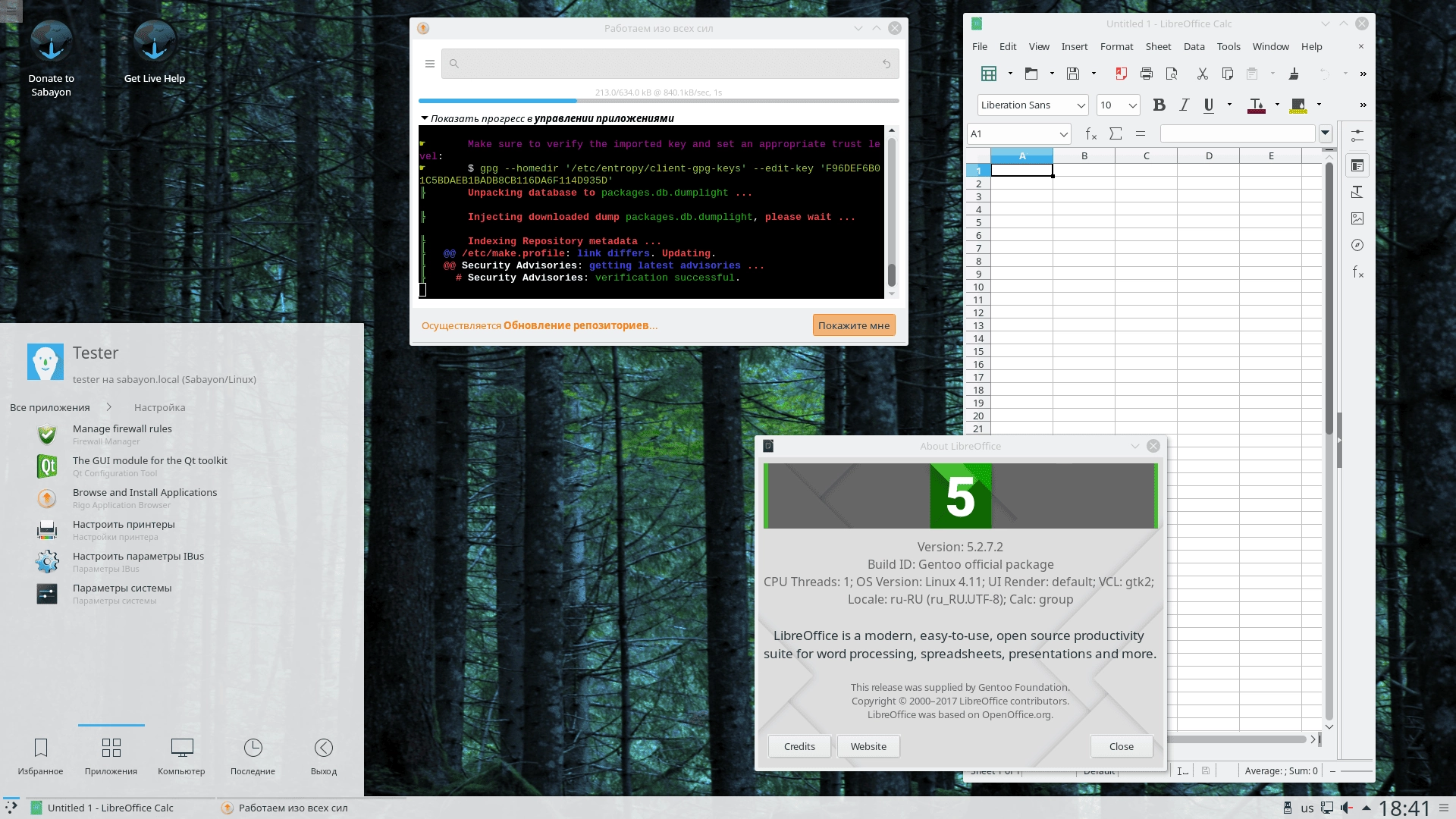This screenshot has width=1456, height=819.
Task: Open Get Live Help desktop icon
Action: pyautogui.click(x=154, y=52)
